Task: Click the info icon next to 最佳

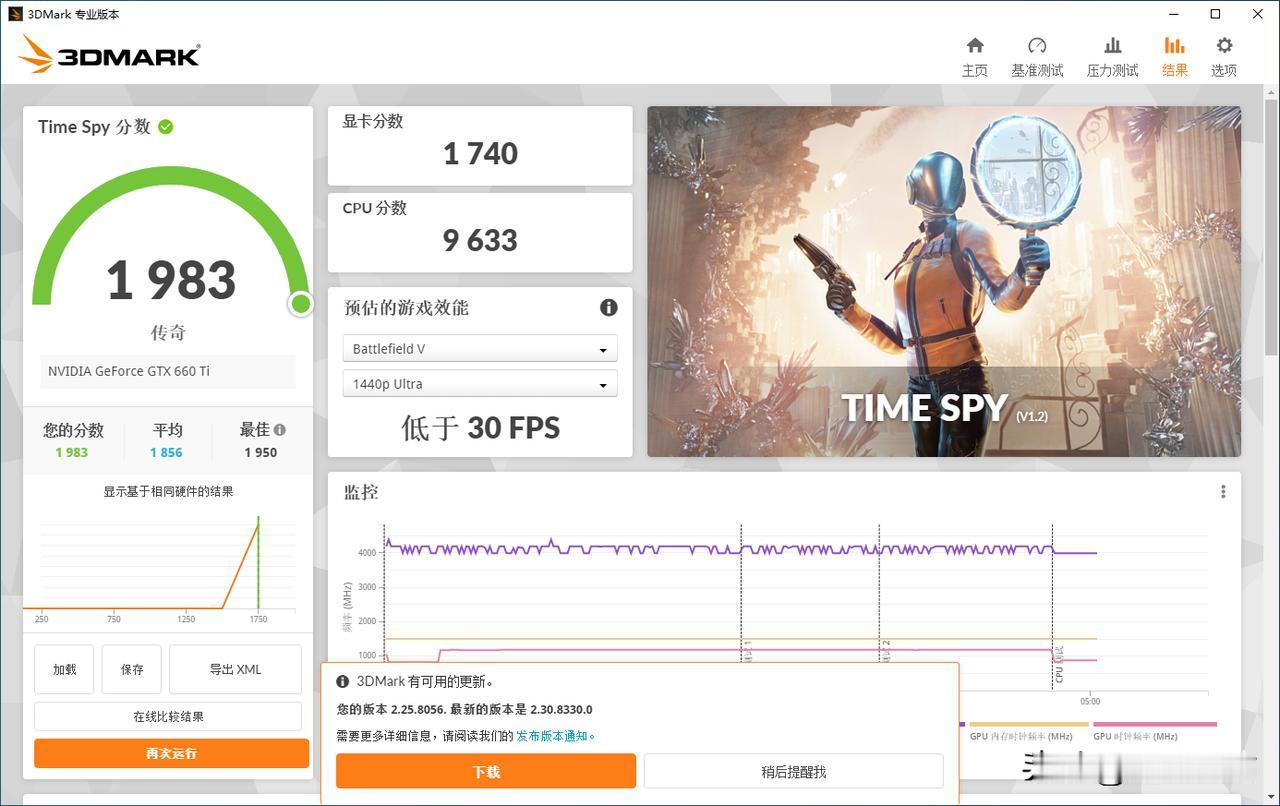Action: (x=280, y=430)
